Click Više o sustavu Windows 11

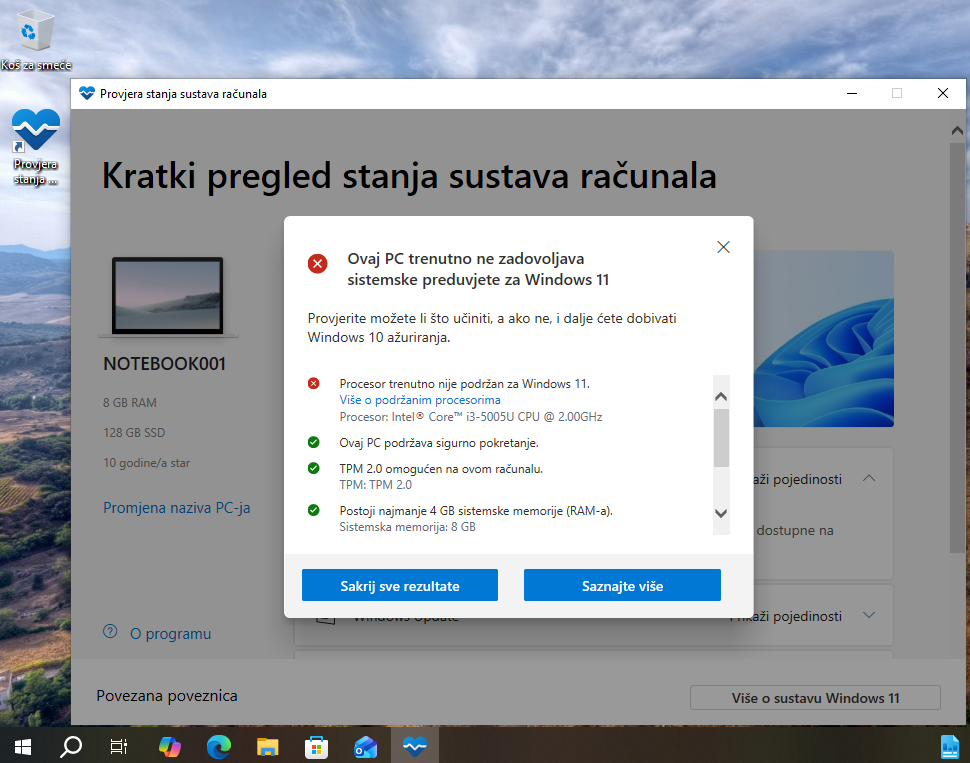point(814,697)
